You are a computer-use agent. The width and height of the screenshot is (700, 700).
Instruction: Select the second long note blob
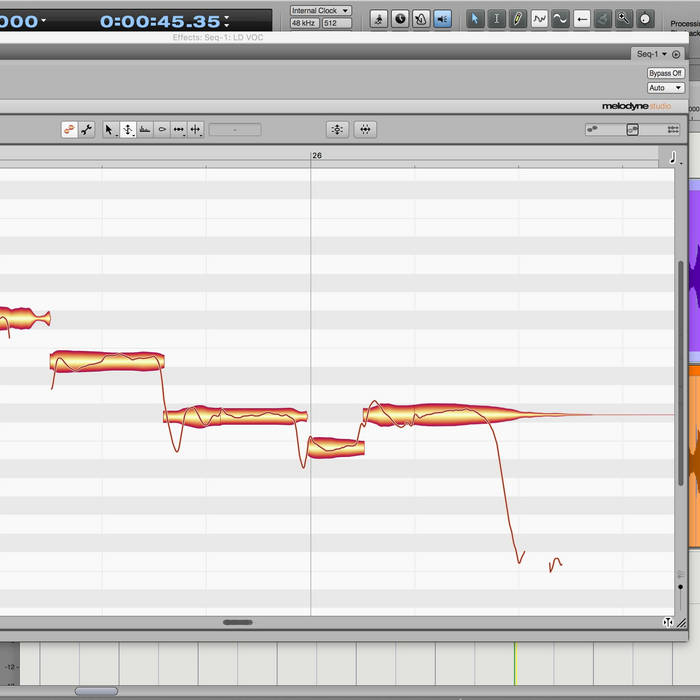click(x=107, y=361)
